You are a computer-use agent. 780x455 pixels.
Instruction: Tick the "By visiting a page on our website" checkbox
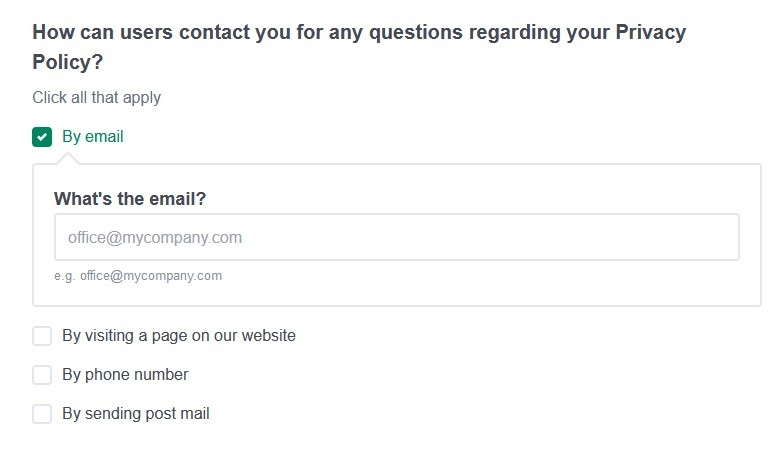(42, 336)
